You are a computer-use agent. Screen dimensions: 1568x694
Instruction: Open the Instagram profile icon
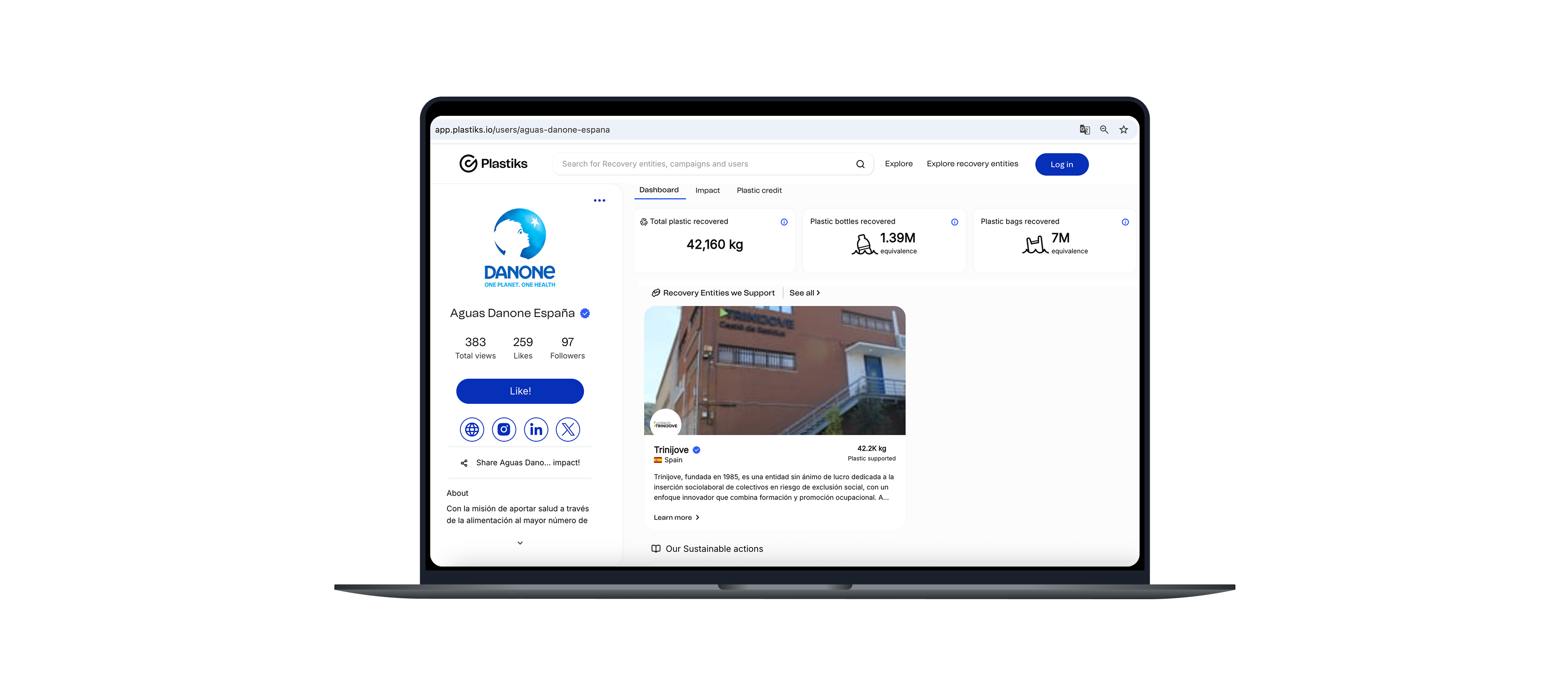click(x=504, y=430)
